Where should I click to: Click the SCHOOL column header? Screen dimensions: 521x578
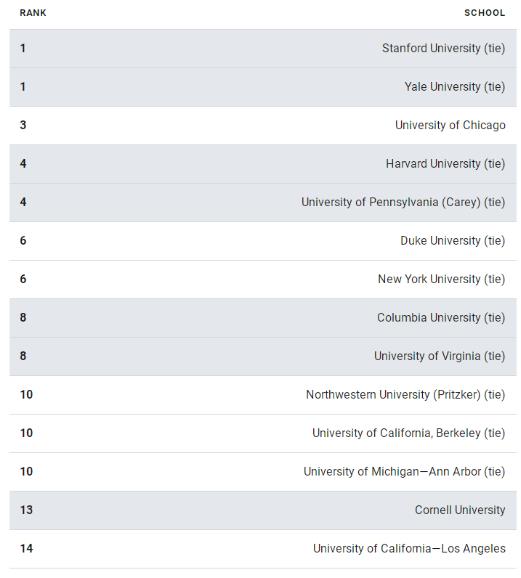coord(484,13)
